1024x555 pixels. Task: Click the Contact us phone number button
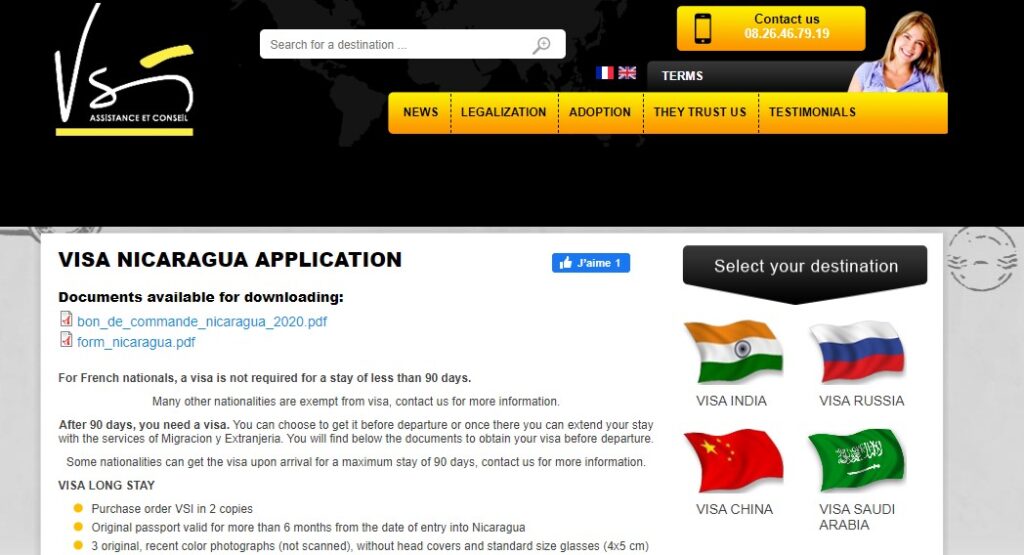pos(771,29)
